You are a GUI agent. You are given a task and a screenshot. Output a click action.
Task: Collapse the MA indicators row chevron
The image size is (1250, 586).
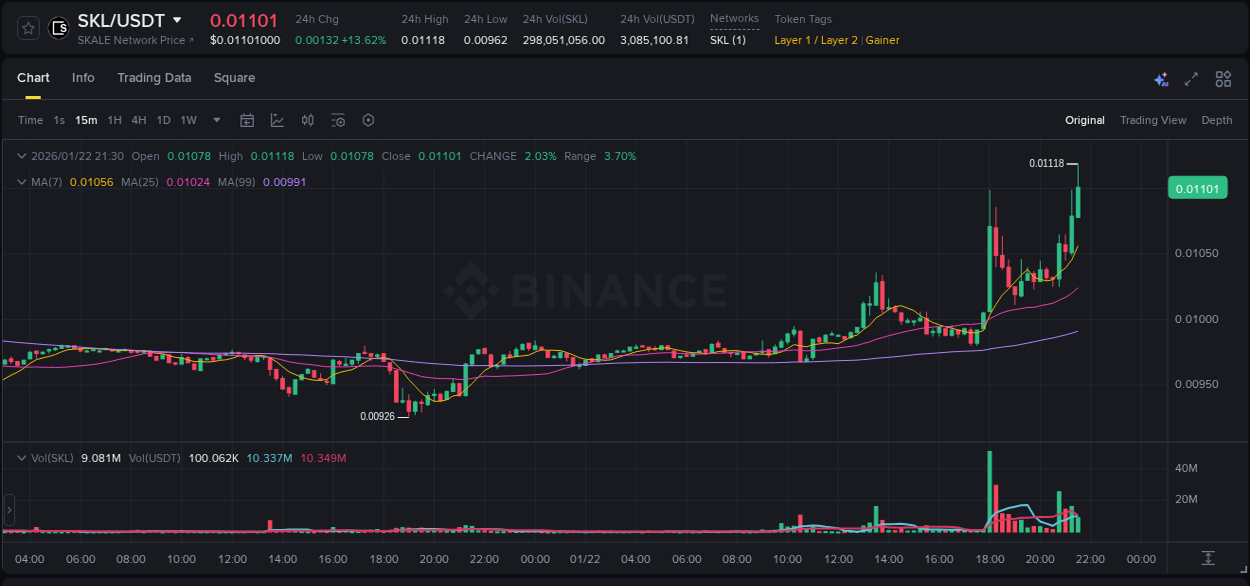coord(21,182)
